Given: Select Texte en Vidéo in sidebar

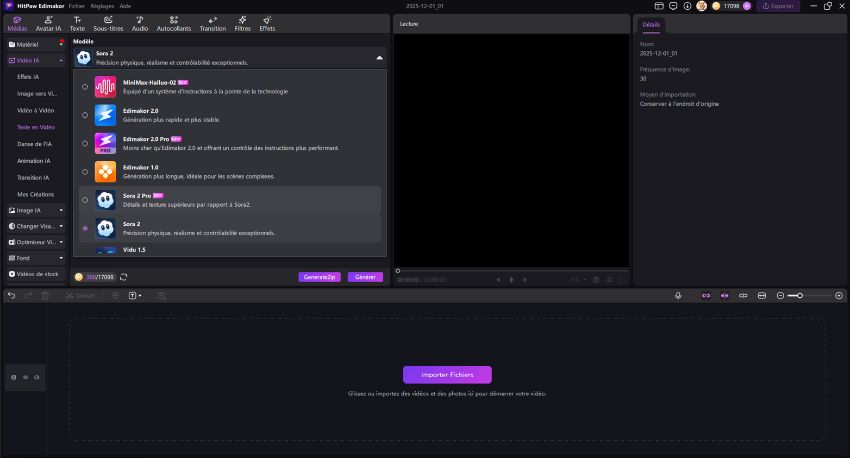Looking at the screenshot, I should (36, 127).
